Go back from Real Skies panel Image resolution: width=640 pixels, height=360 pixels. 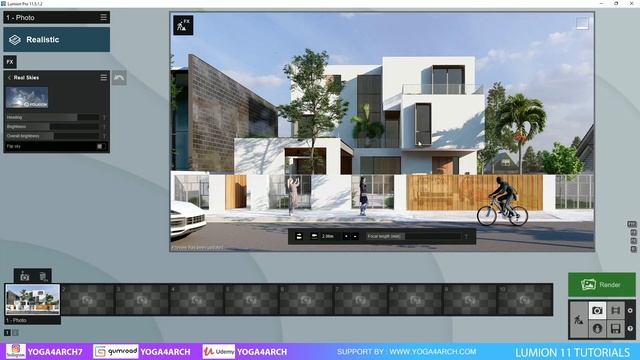tap(9, 78)
